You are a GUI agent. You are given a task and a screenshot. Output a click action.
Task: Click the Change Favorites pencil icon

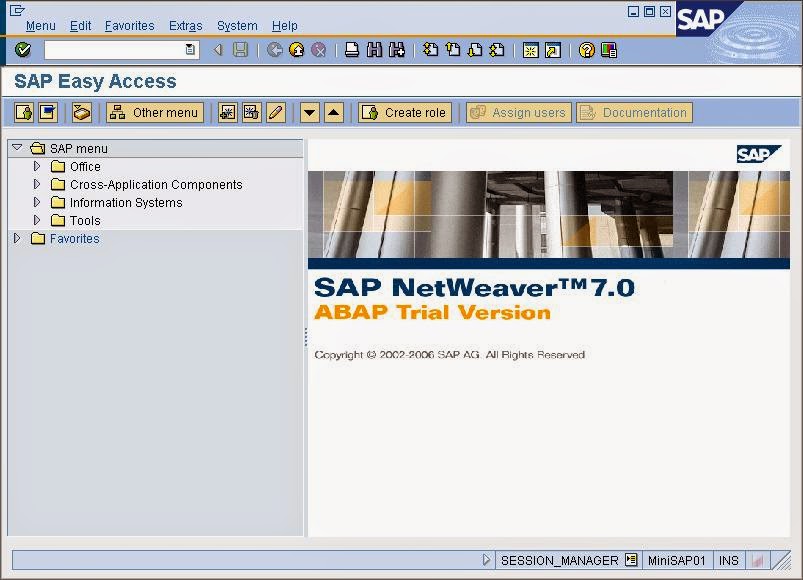(276, 113)
